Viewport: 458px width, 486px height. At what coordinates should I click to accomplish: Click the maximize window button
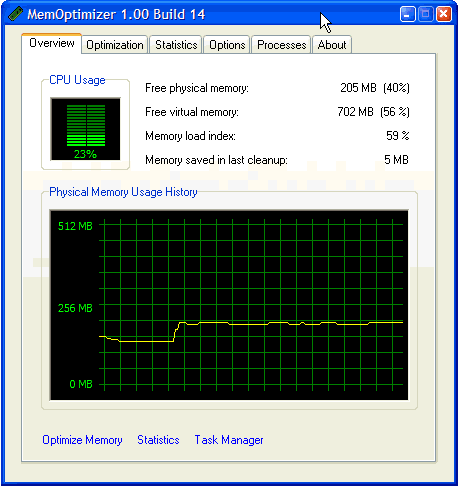[426, 14]
